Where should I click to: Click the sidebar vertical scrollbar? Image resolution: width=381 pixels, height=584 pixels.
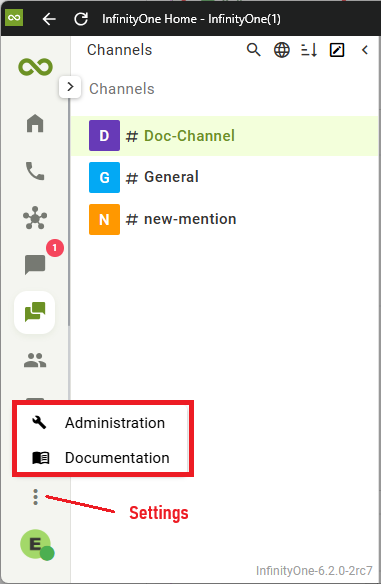point(69,212)
